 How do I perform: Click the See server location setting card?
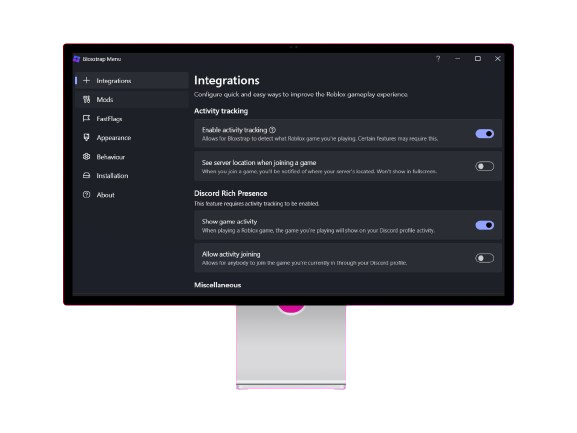(348, 166)
